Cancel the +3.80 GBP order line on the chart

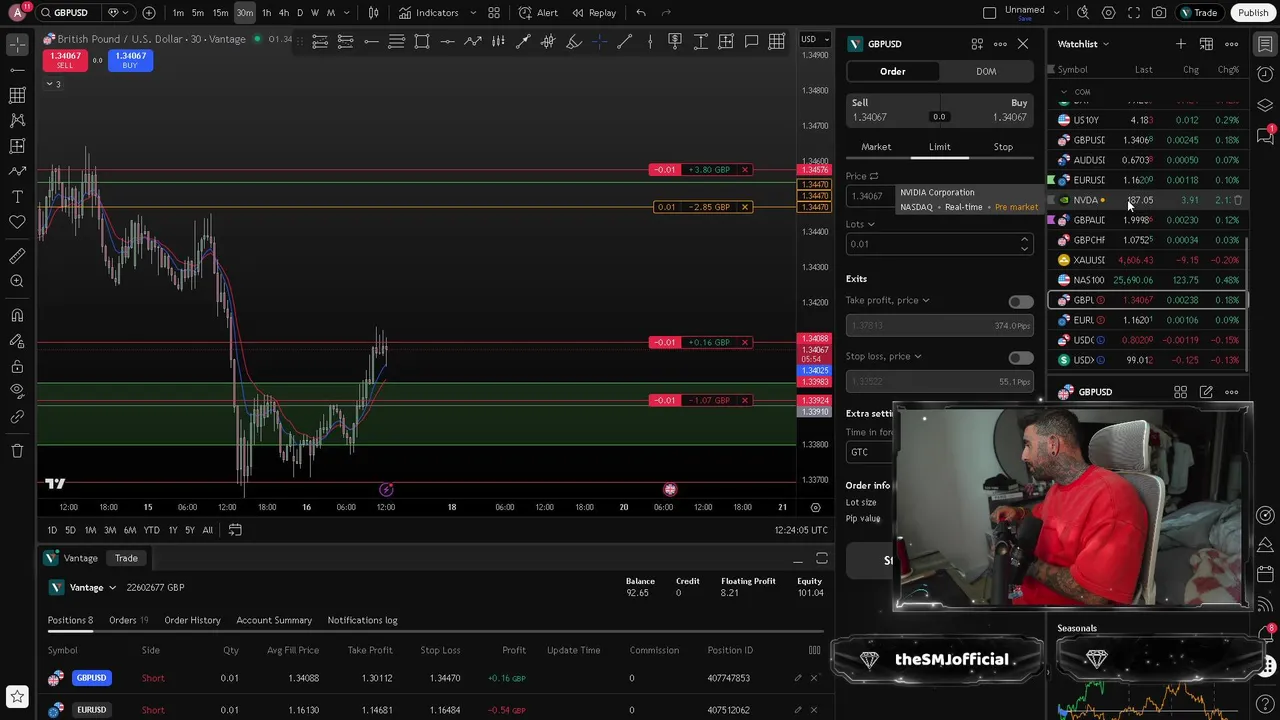pos(745,170)
